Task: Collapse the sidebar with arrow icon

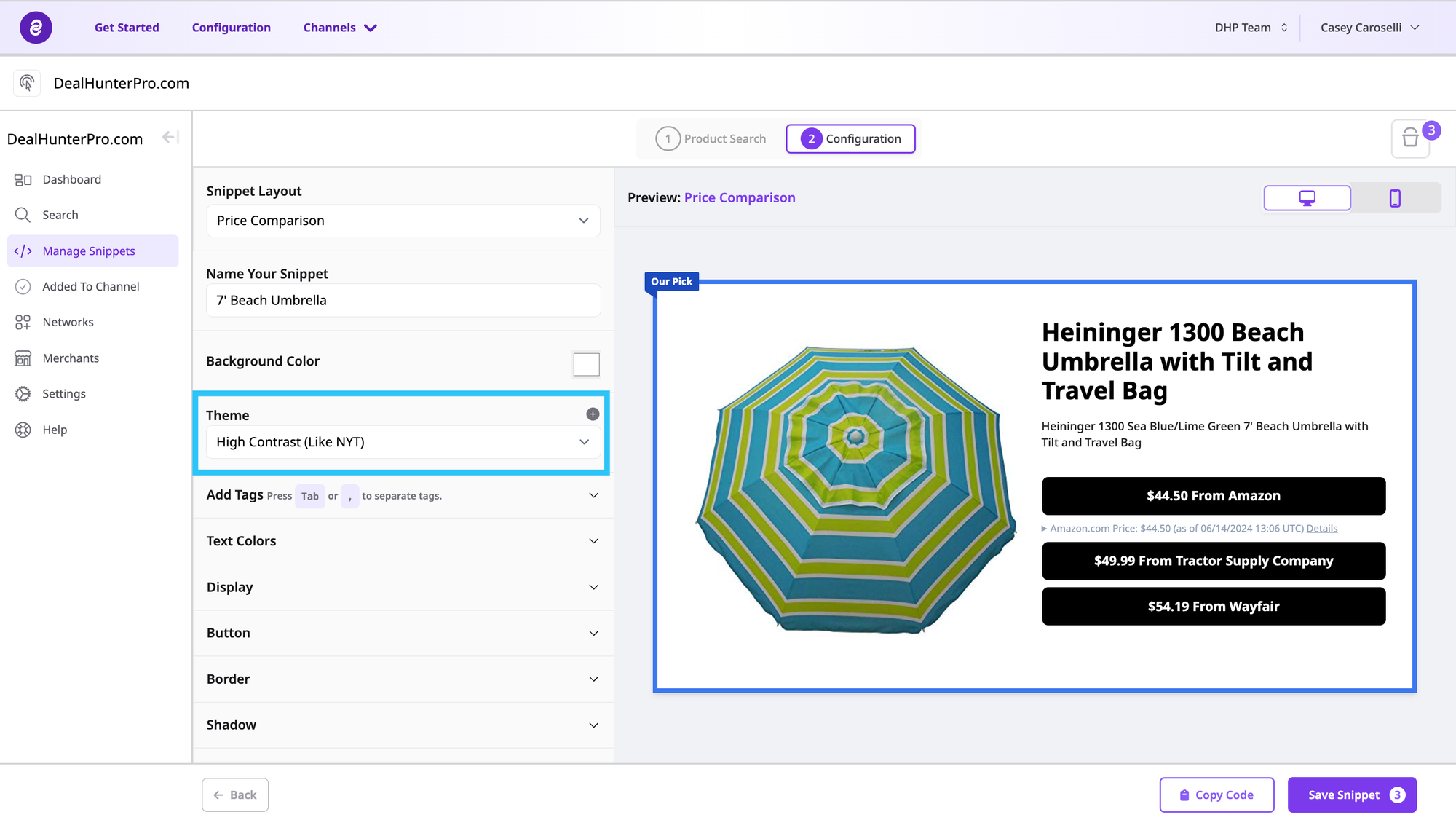Action: 170,138
